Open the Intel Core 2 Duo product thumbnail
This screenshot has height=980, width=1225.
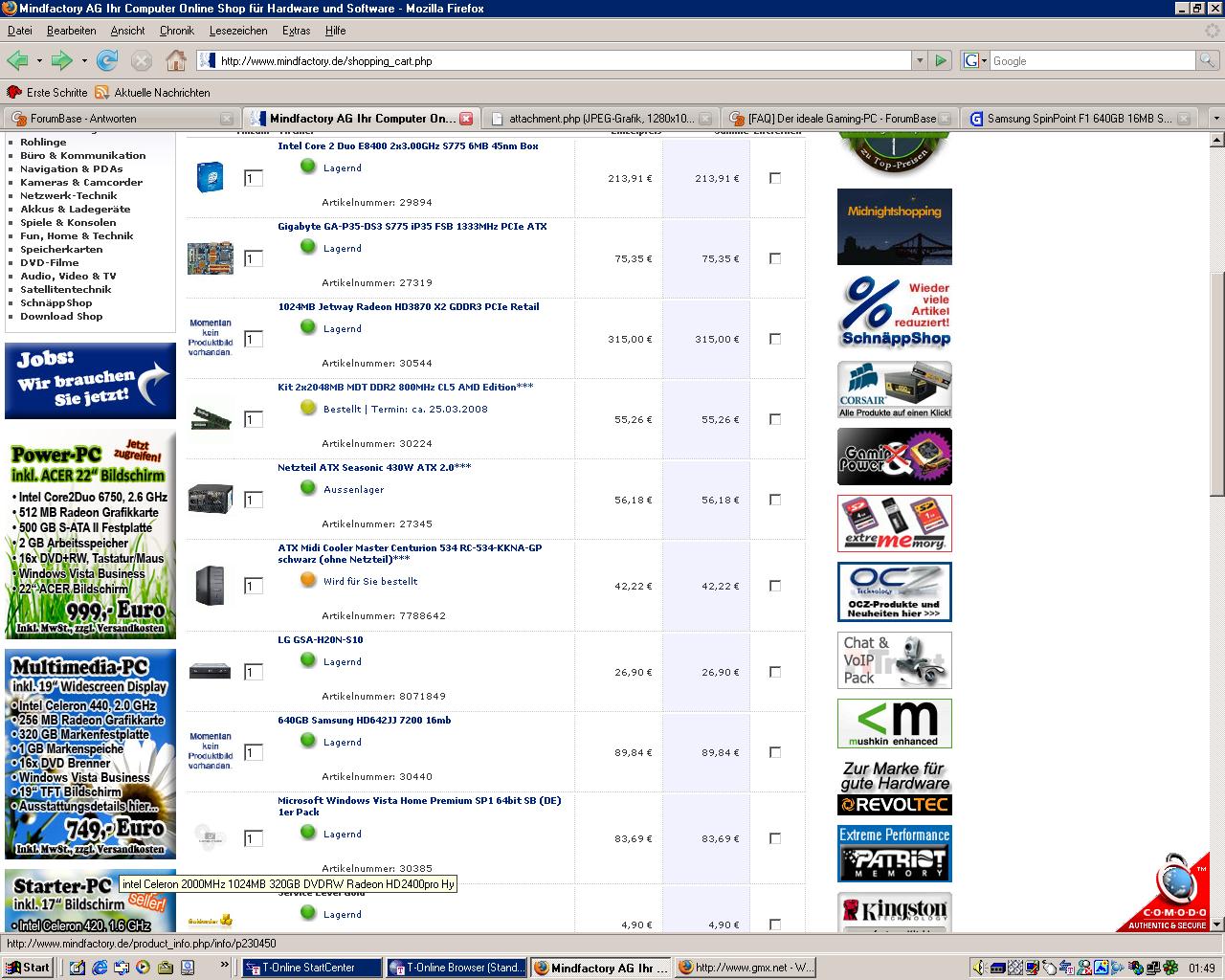click(210, 178)
